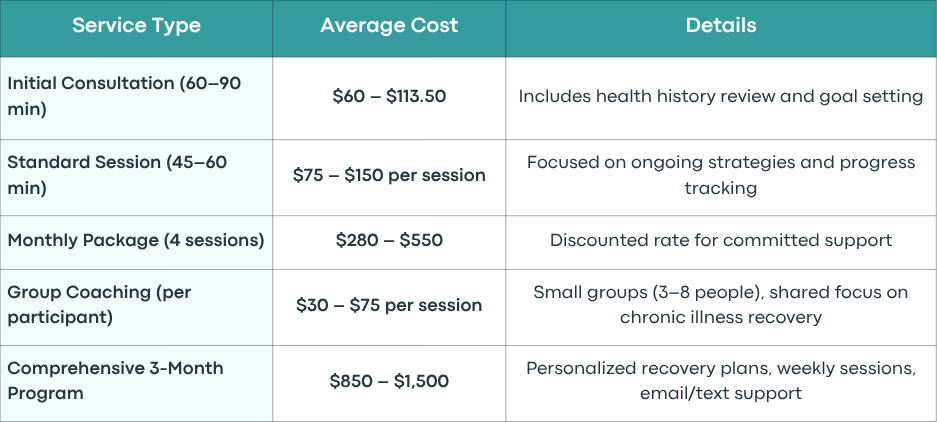Select the Standard Session (45–60 min) cell
The image size is (937, 422).
(x=136, y=178)
